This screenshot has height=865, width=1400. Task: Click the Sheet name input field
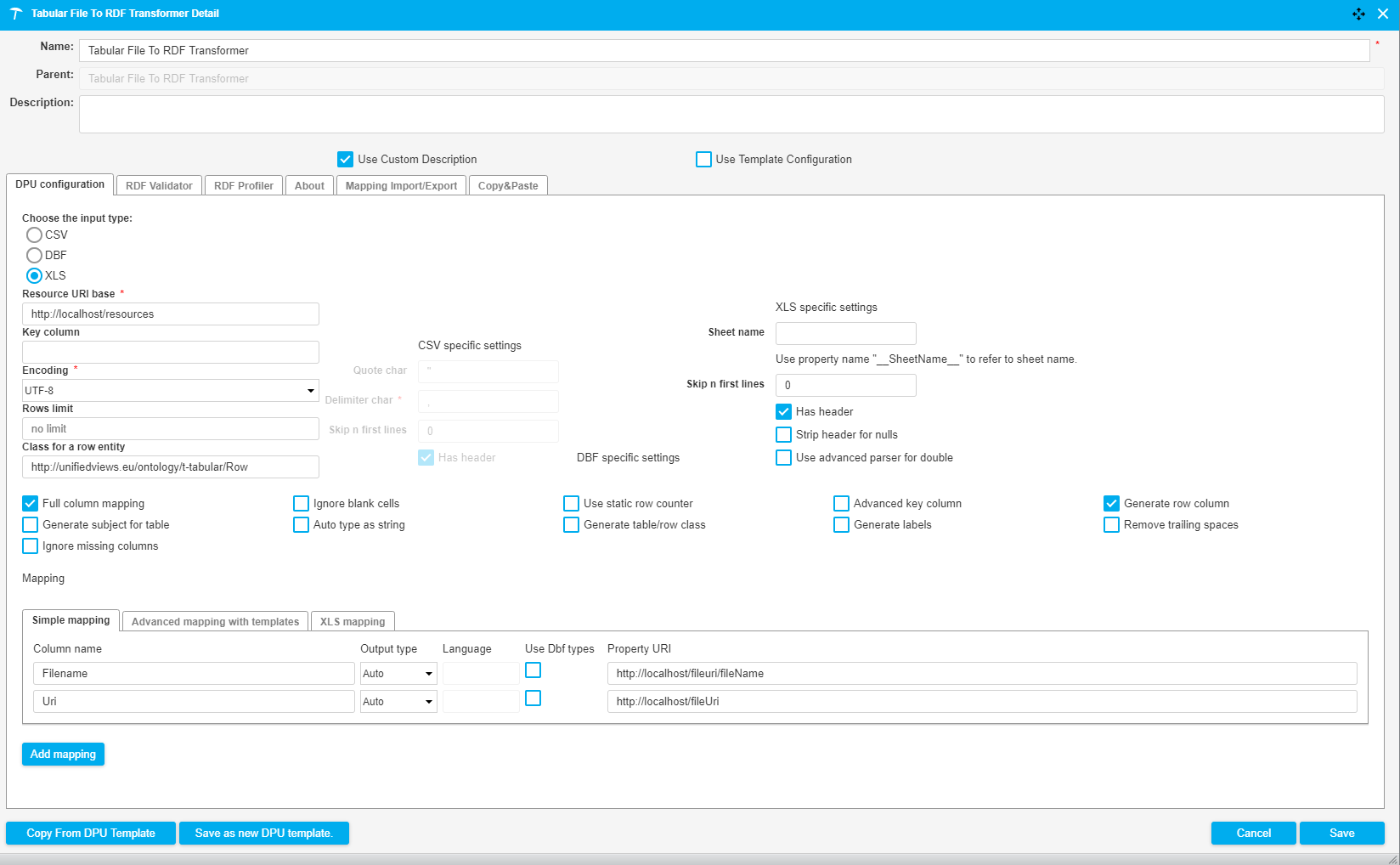pyautogui.click(x=845, y=333)
